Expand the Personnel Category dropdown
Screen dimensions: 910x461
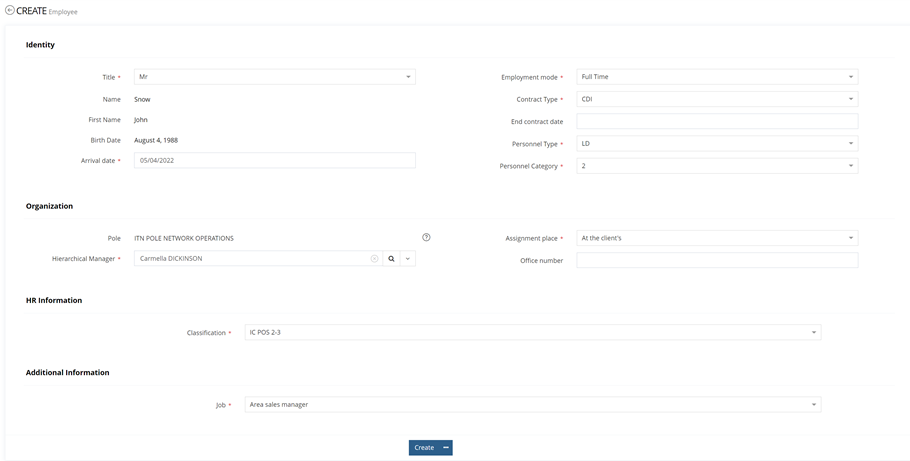point(850,166)
